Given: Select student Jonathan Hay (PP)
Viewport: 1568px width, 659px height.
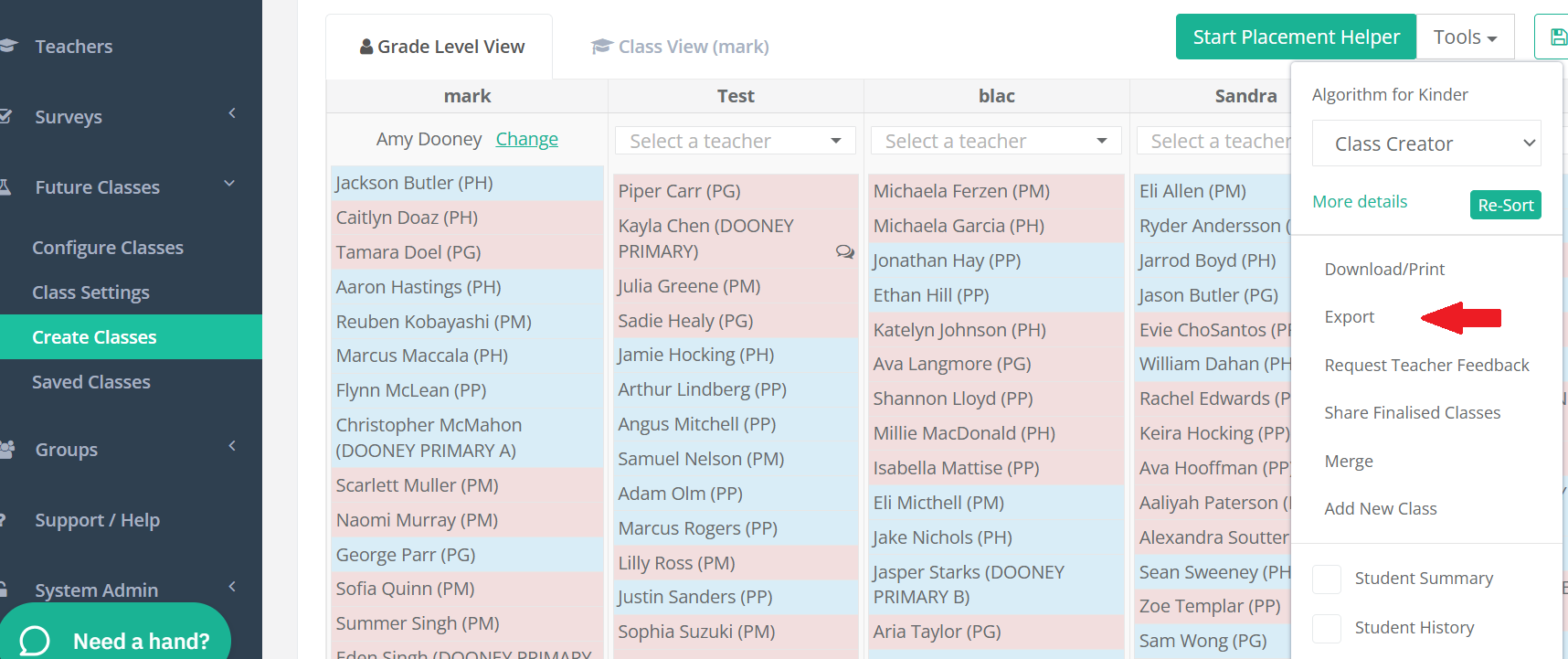Looking at the screenshot, I should click(995, 260).
